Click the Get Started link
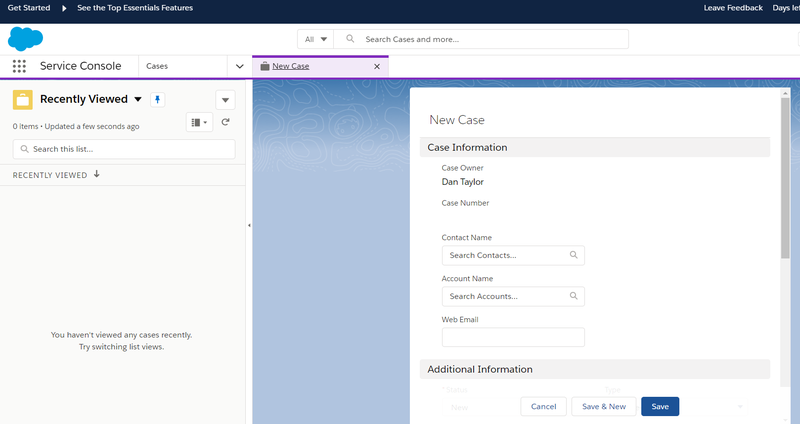This screenshot has width=800, height=424. coord(29,8)
